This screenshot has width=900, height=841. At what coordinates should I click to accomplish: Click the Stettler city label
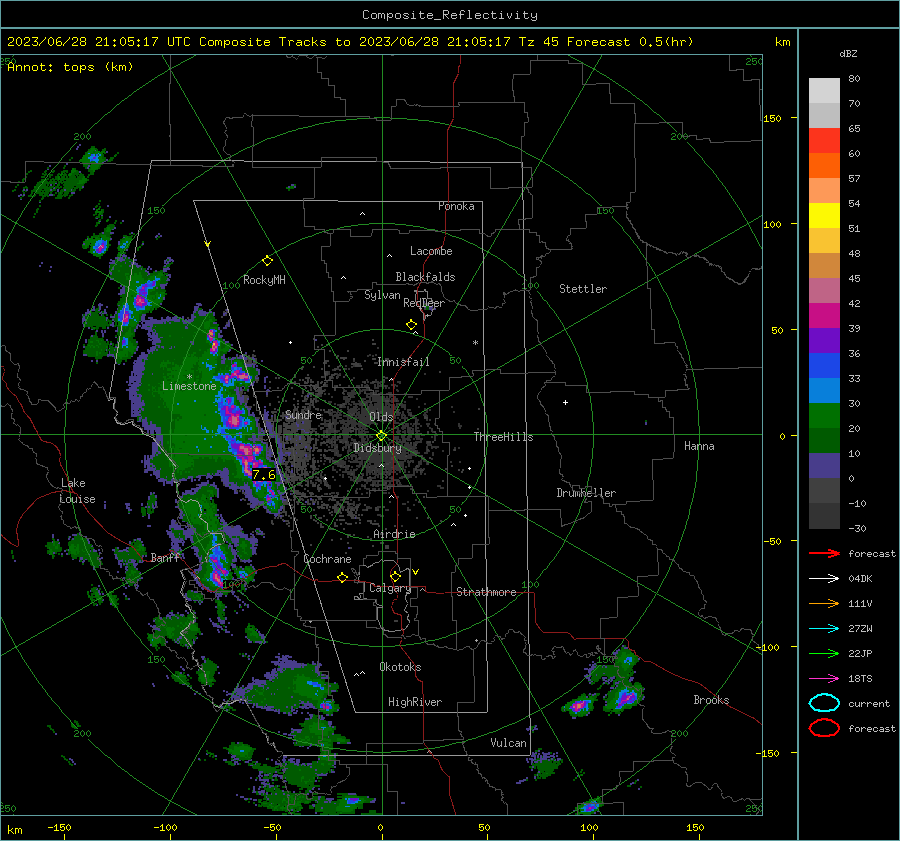tap(583, 289)
